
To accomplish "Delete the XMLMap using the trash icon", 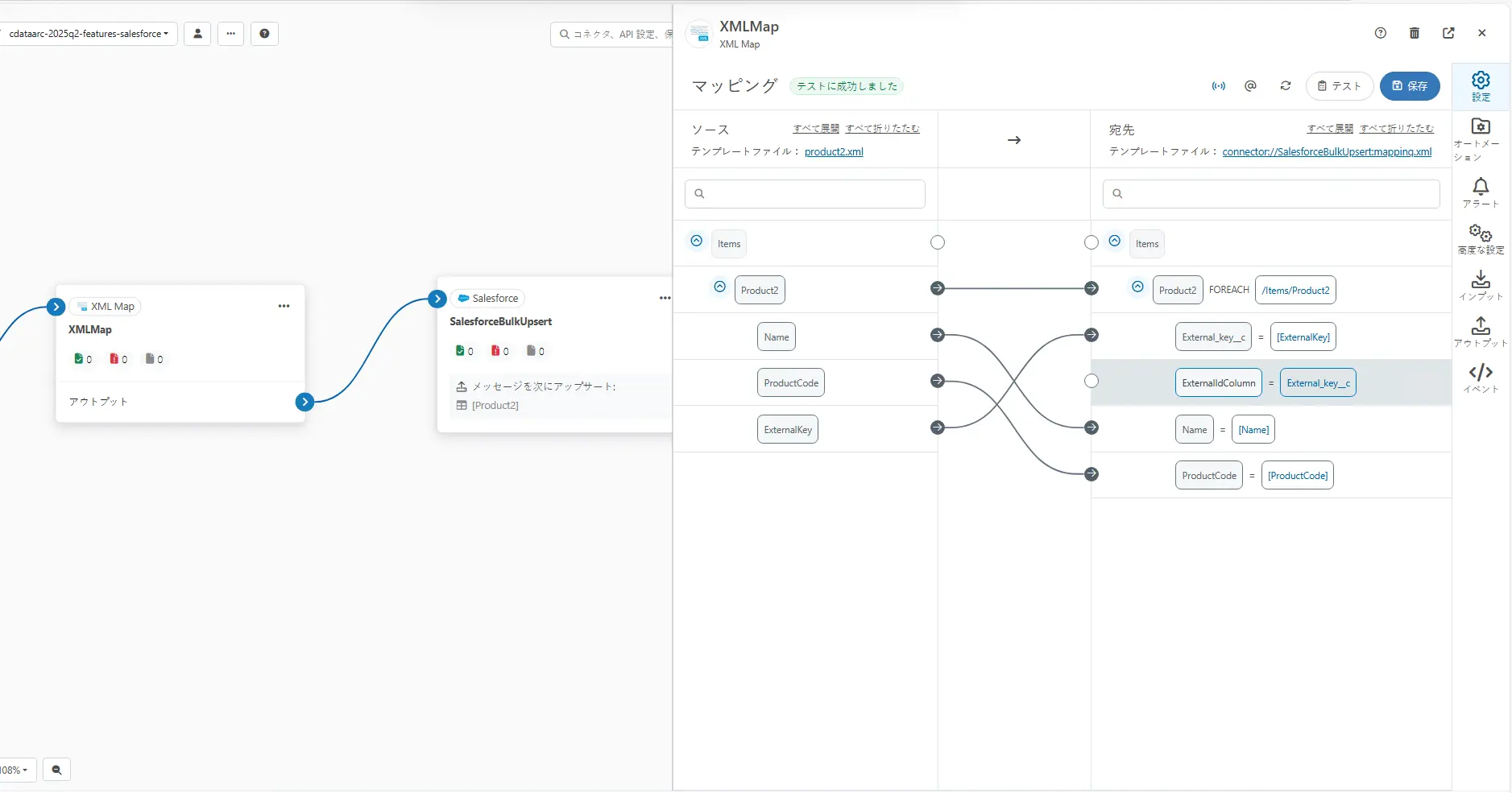I will click(x=1415, y=33).
